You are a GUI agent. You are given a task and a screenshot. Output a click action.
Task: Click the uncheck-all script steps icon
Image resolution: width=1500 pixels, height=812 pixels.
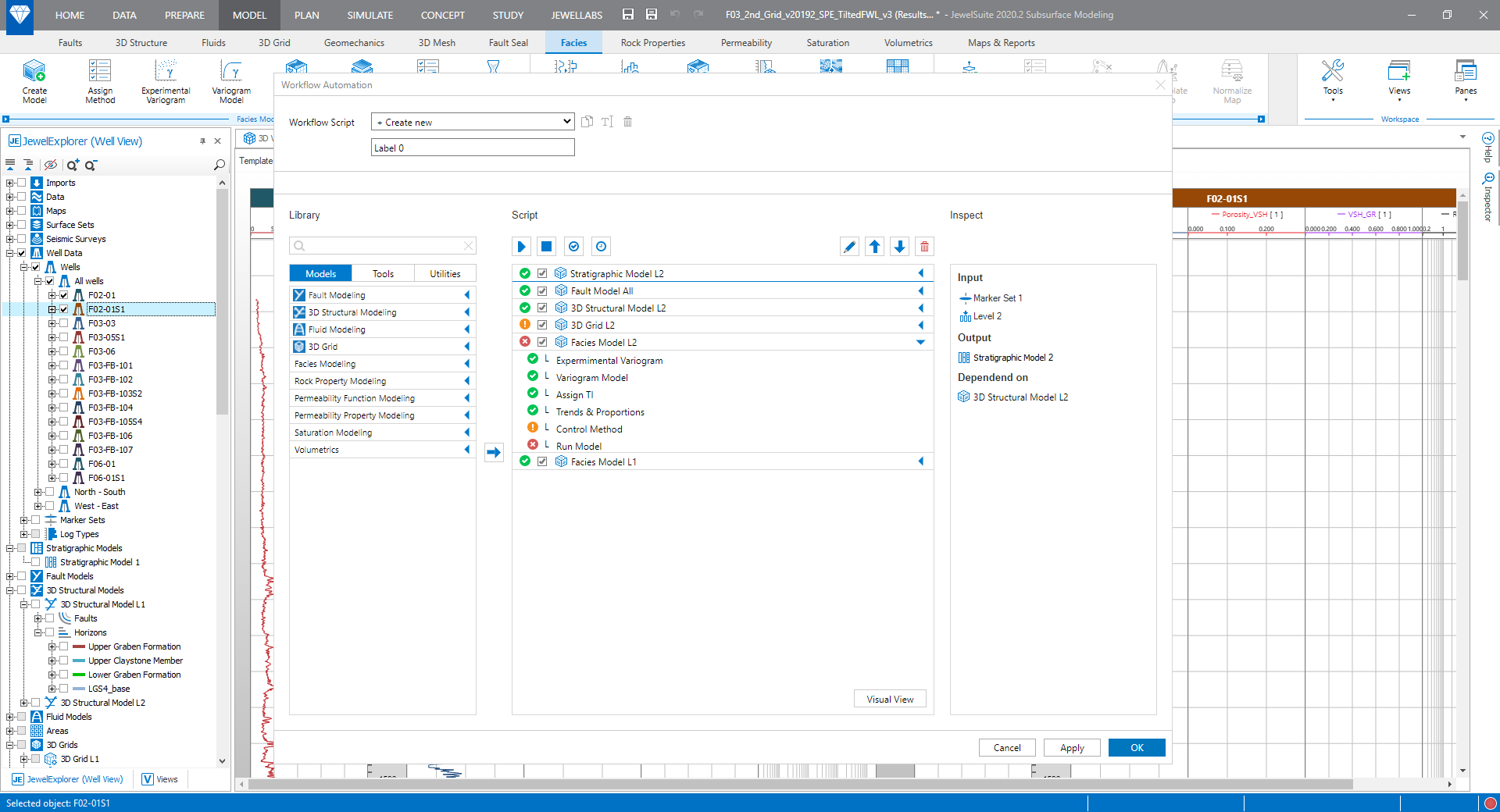coord(601,247)
